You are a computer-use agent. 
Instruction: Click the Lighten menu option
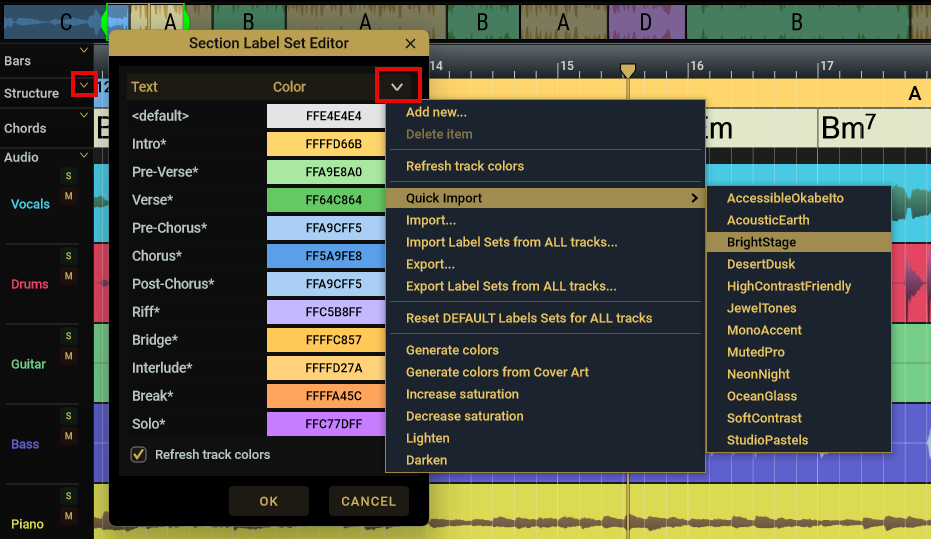428,438
